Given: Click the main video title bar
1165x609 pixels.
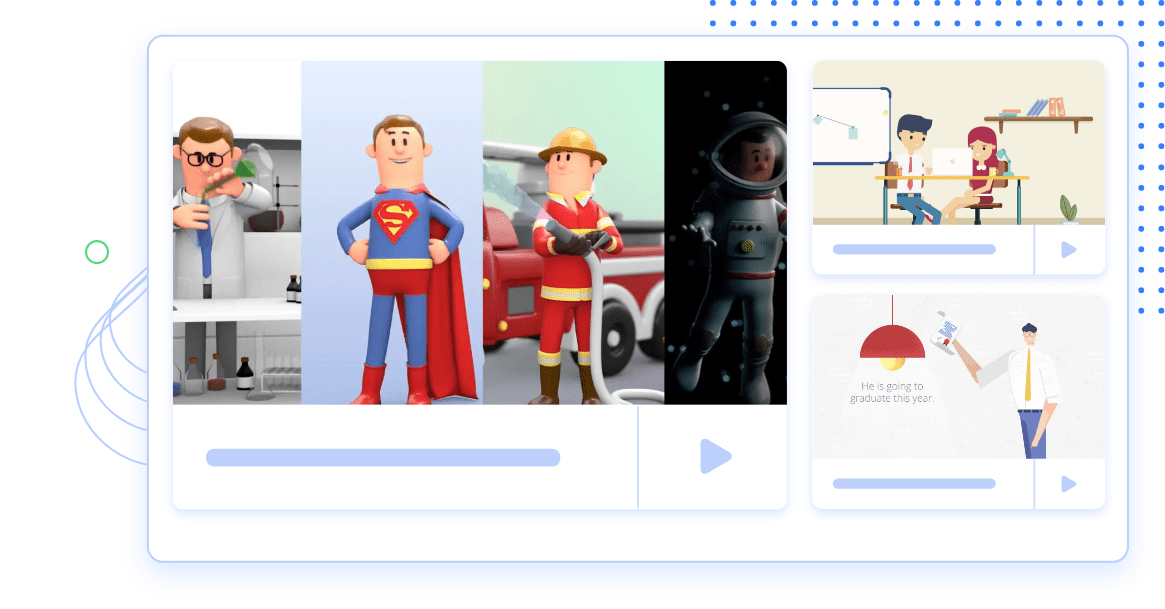Looking at the screenshot, I should 382,458.
